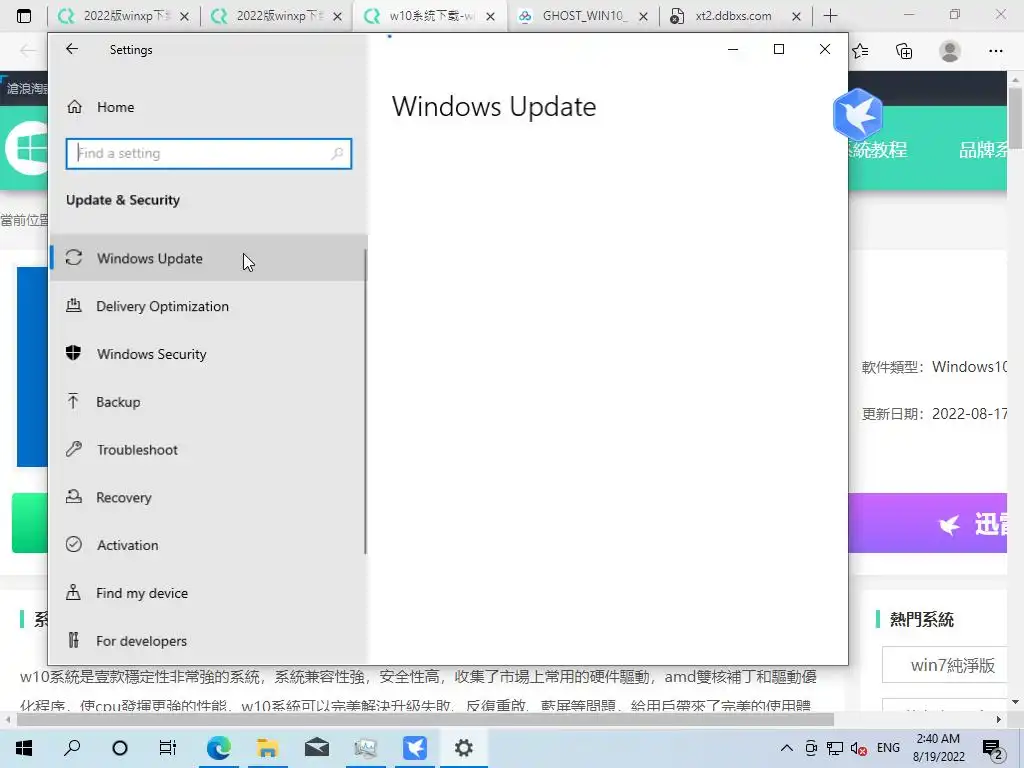This screenshot has height=768, width=1024.
Task: Click the Find a setting search box
Action: pyautogui.click(x=208, y=153)
